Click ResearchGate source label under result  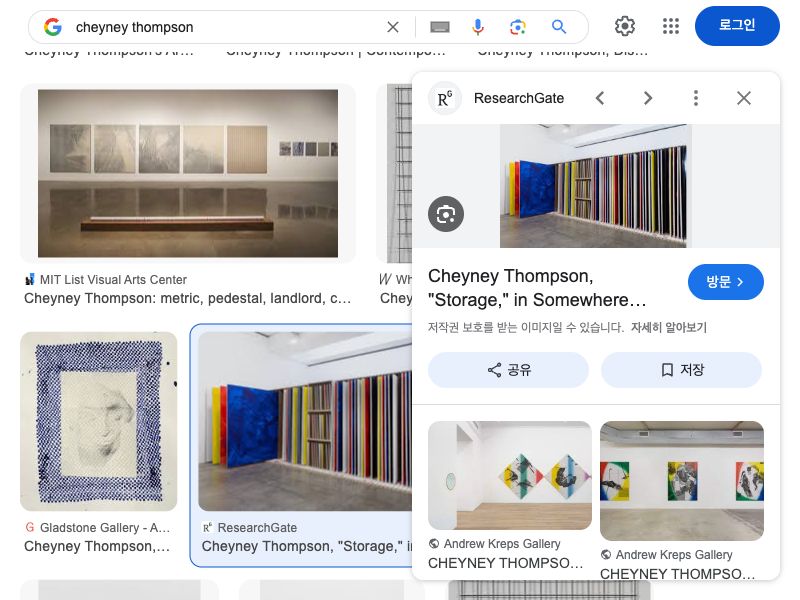(x=257, y=528)
